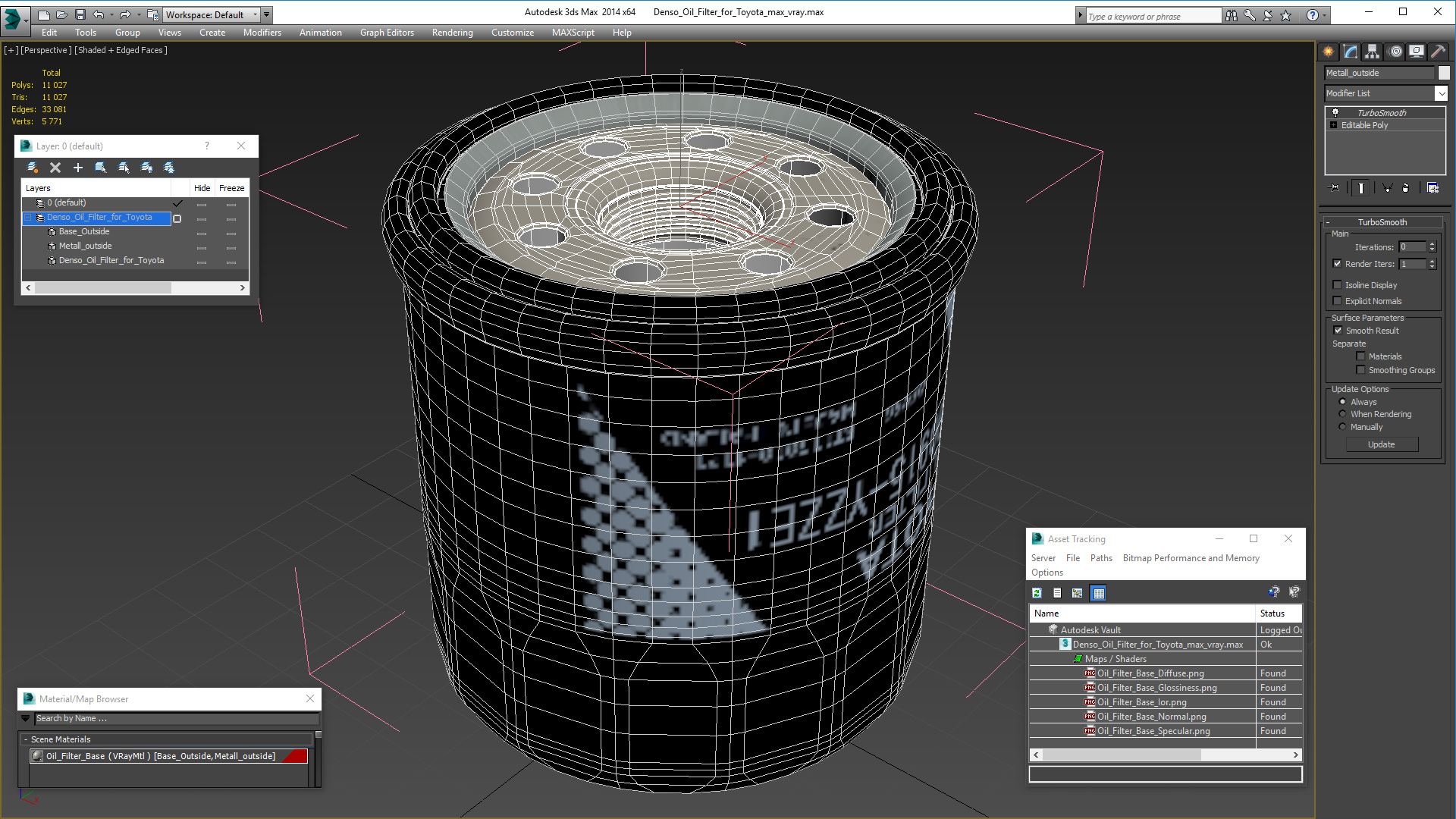Click the Pin Stack icon
1456x819 pixels.
tap(1335, 187)
